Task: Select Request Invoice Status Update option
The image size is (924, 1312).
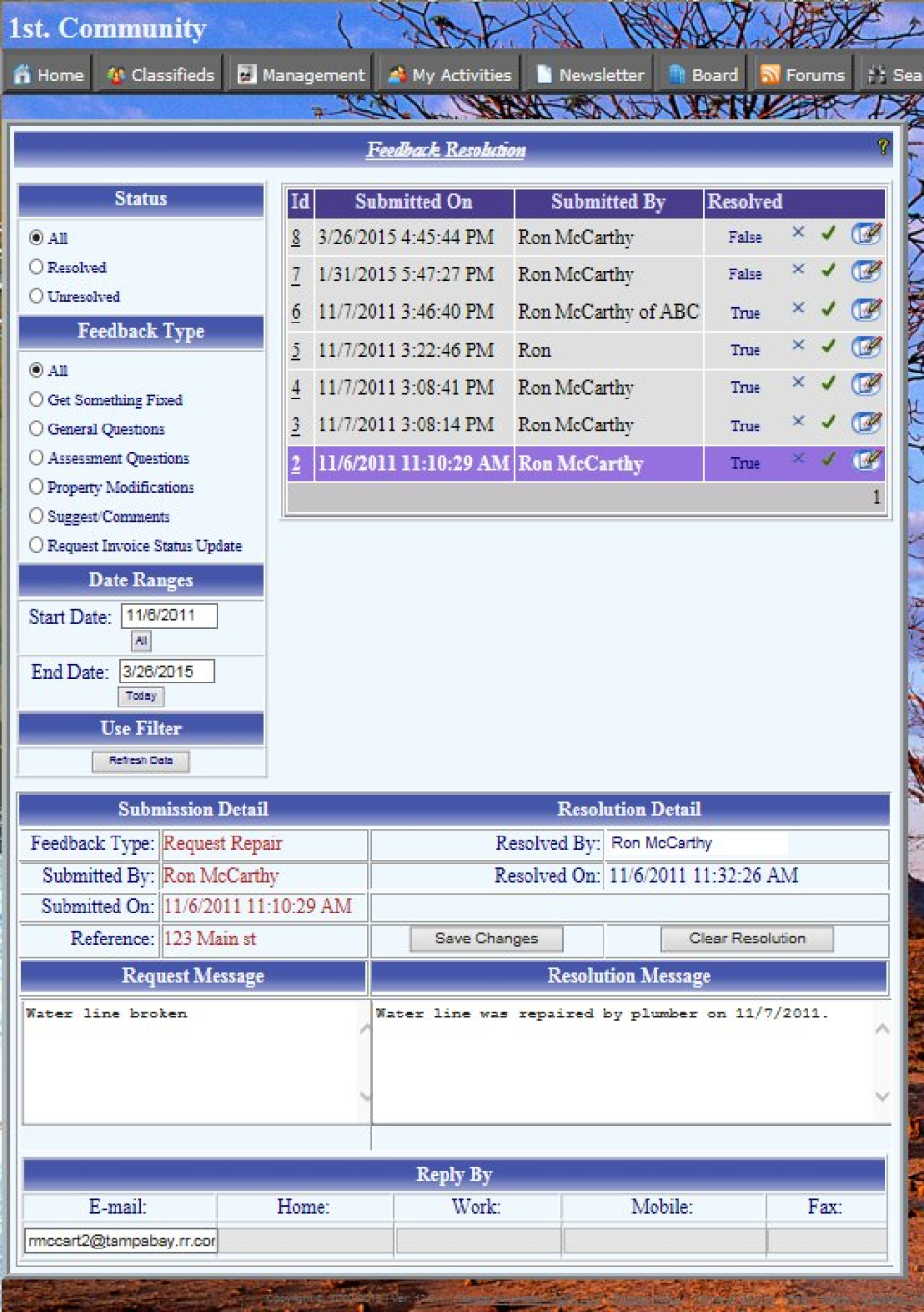Action: point(37,545)
